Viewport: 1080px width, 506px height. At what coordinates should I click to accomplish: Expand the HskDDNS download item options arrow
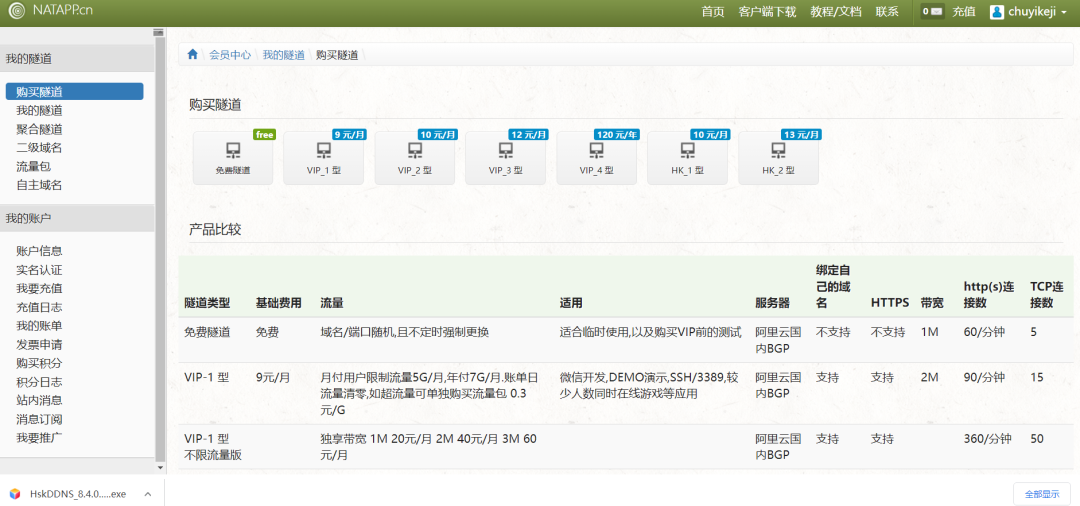[147, 494]
